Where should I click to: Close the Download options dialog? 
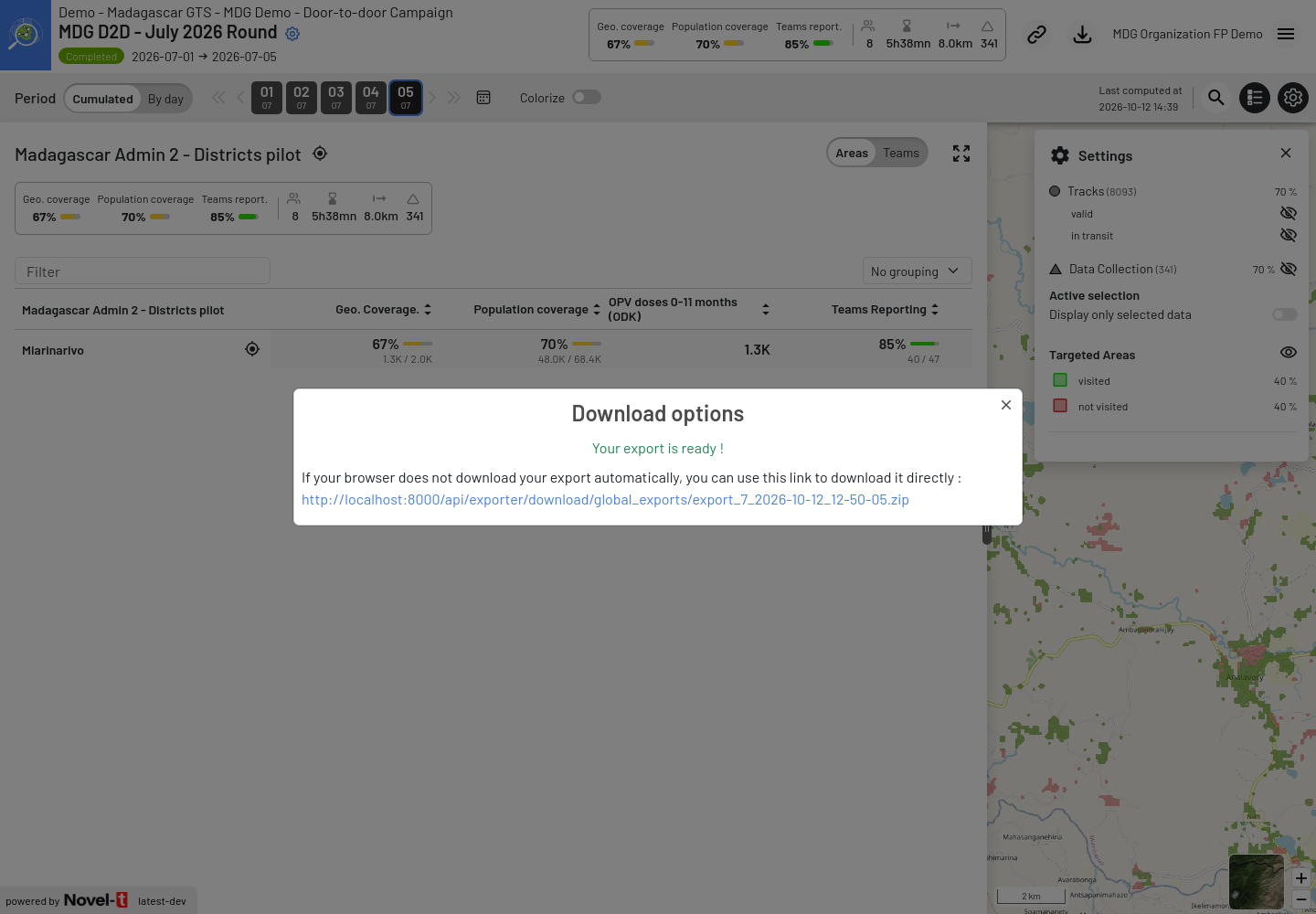[x=1006, y=405]
